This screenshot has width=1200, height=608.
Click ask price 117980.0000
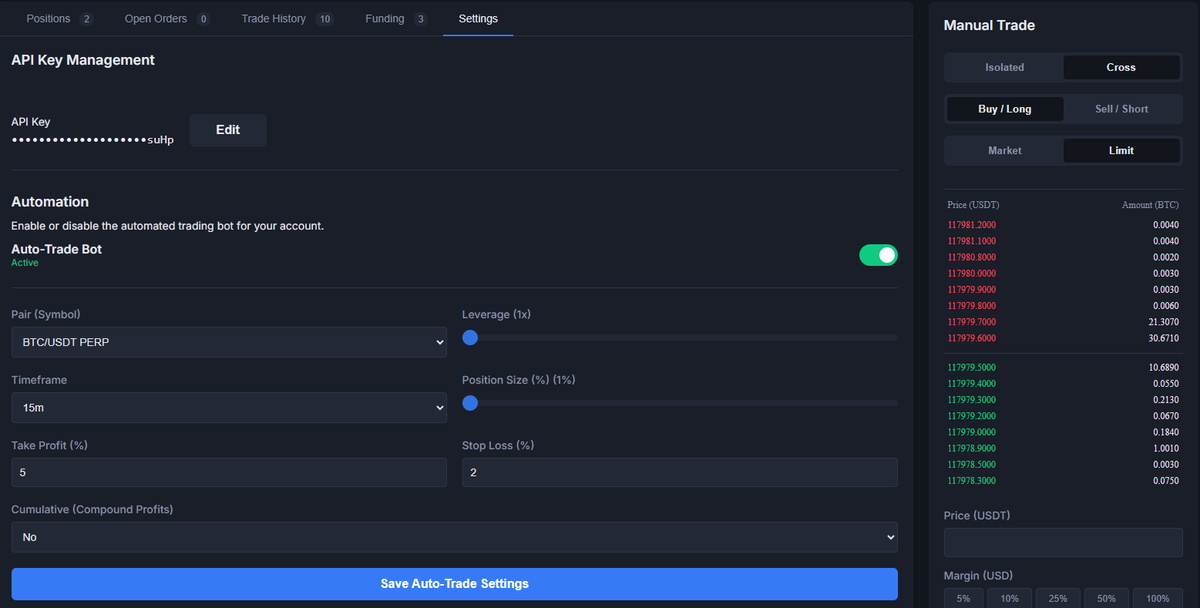[x=971, y=273]
